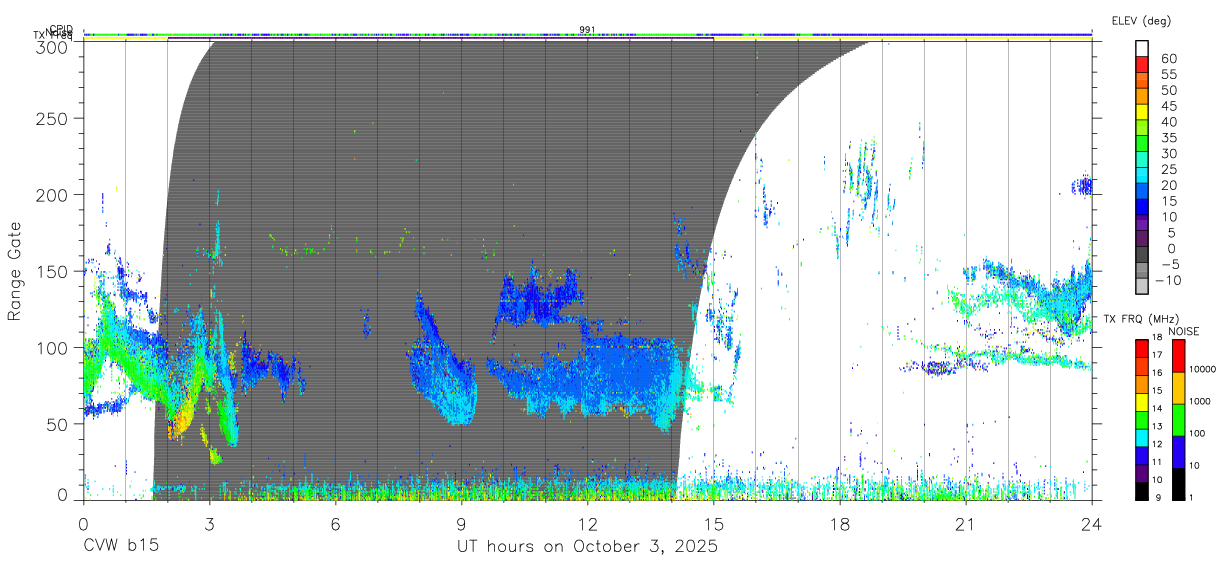1228x567 pixels.
Task: Click range gate tick label '150'
Action: [x=52, y=271]
